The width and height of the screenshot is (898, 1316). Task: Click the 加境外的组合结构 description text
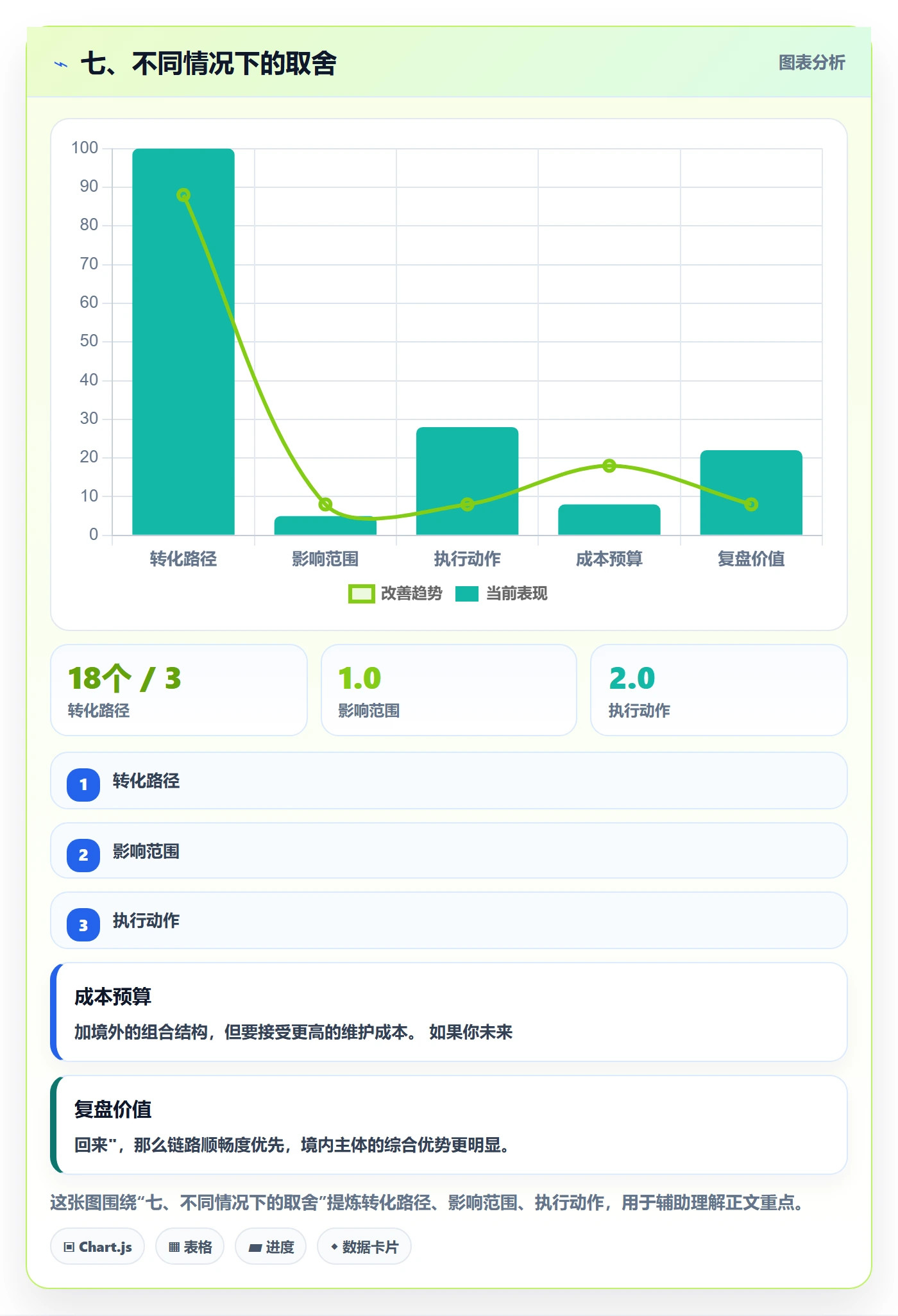click(x=293, y=1033)
